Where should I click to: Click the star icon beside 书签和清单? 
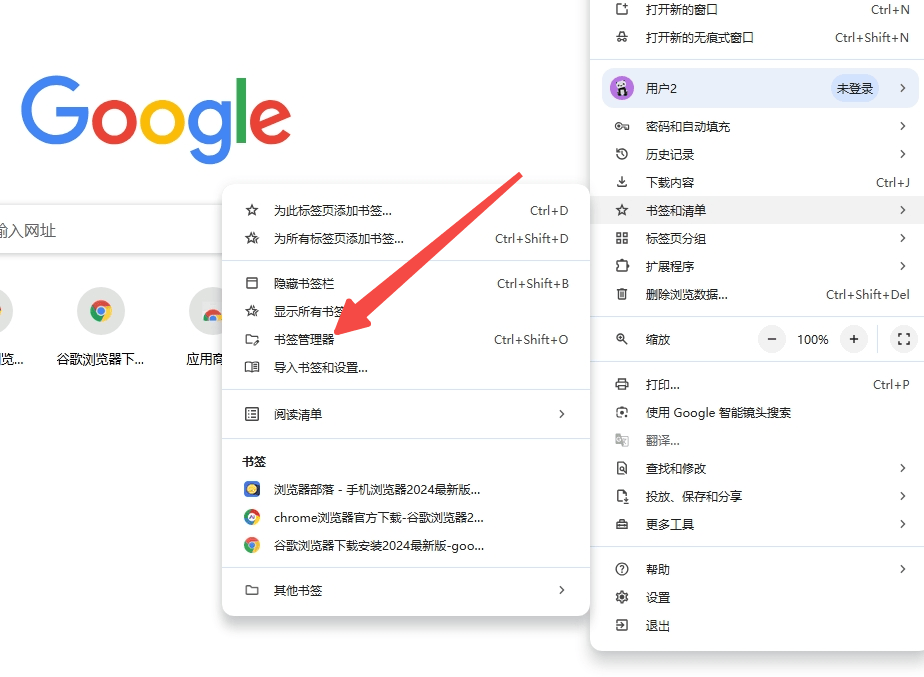pyautogui.click(x=622, y=210)
